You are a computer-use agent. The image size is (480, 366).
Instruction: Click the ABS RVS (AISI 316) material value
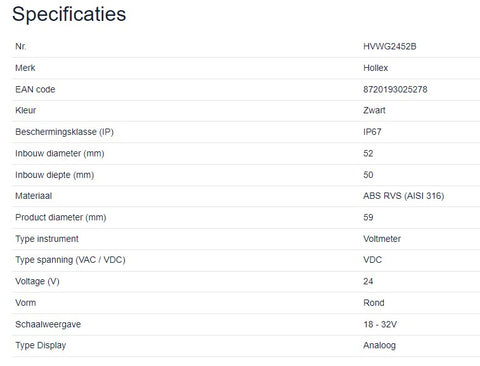coord(404,196)
